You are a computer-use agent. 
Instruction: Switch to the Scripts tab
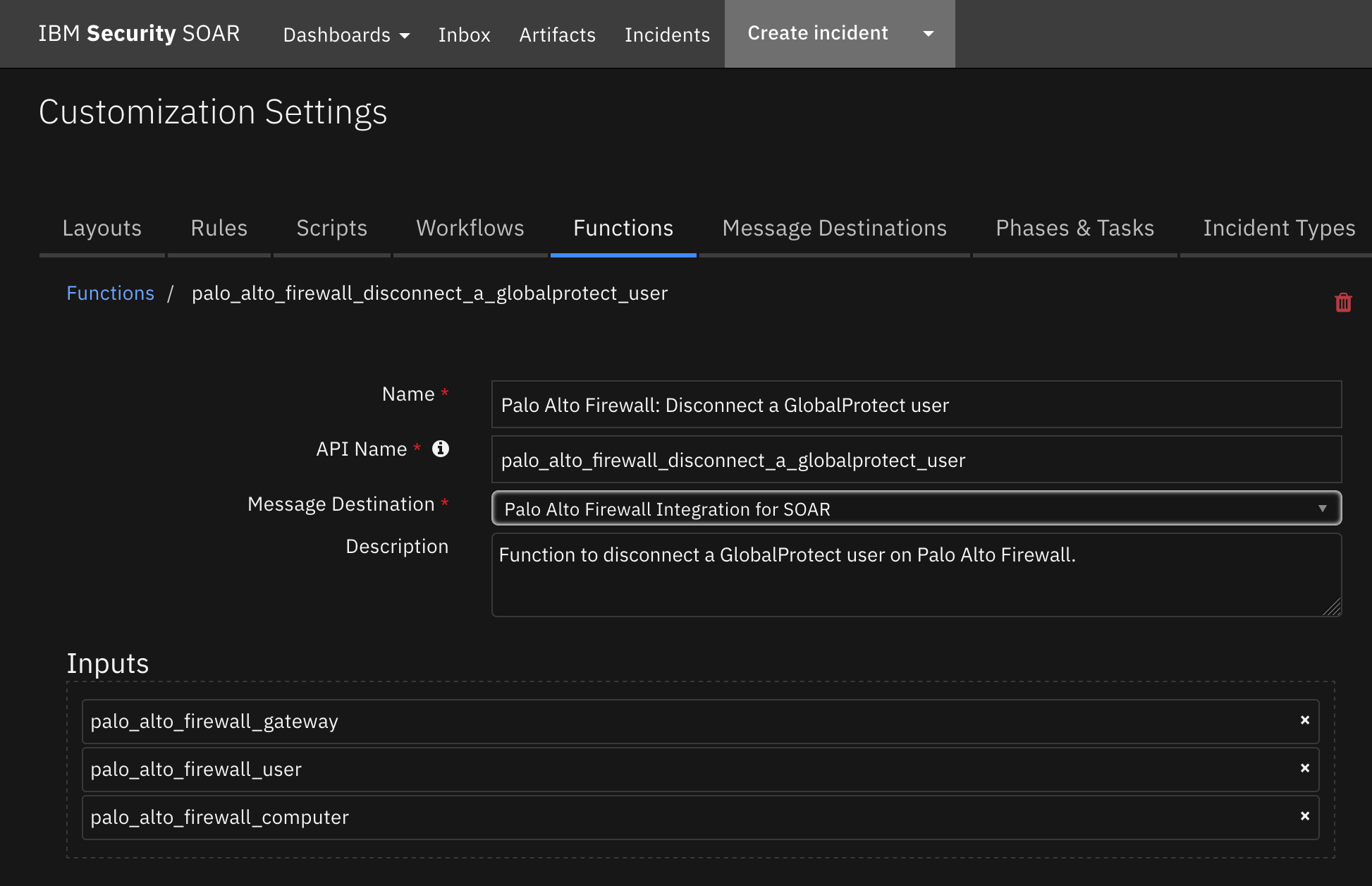(x=331, y=228)
